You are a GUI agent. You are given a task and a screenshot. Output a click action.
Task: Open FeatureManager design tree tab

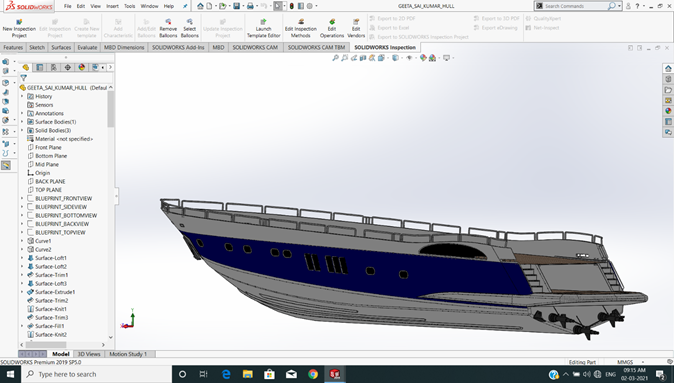[26, 67]
